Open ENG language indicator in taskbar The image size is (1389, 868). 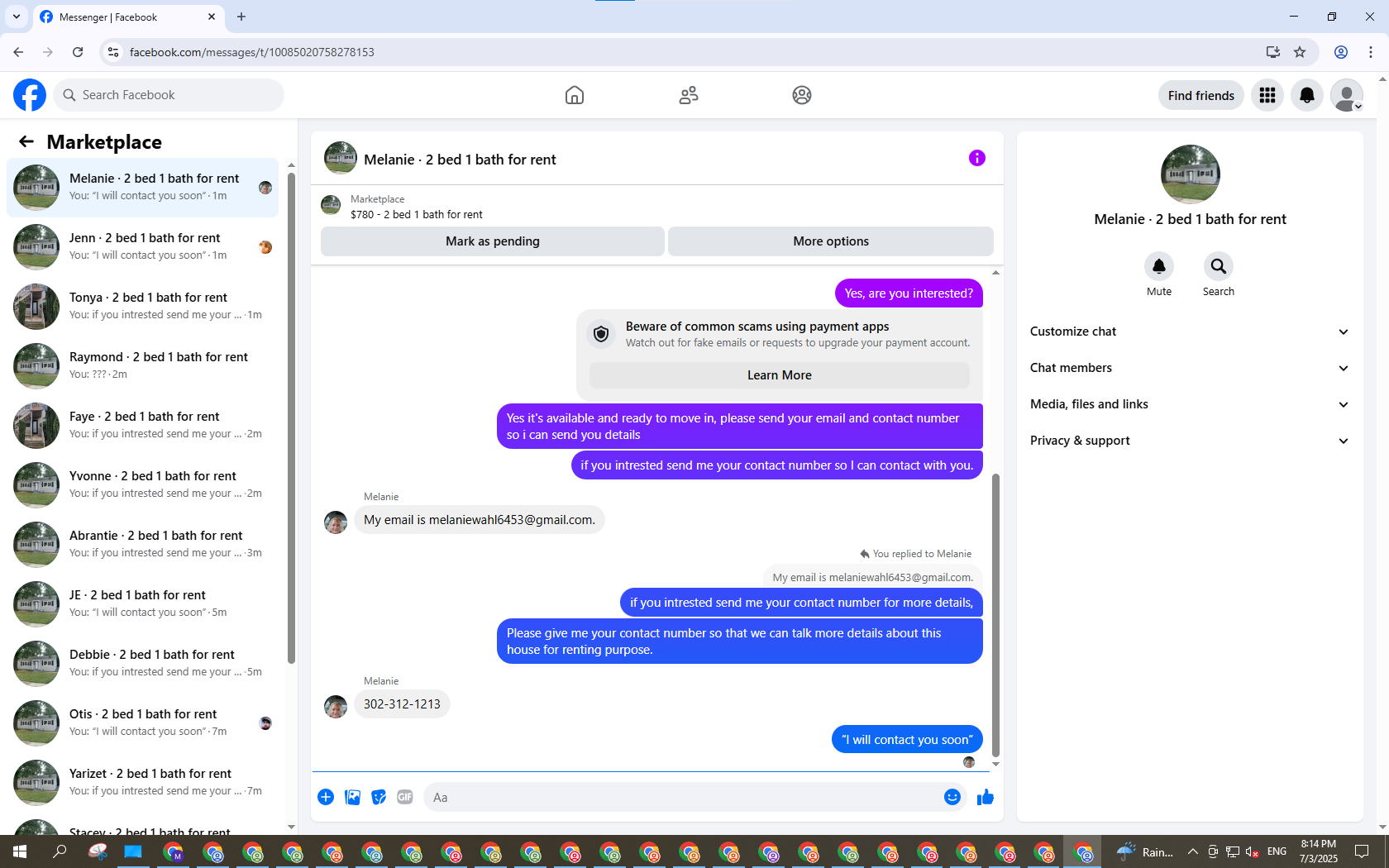click(x=1277, y=851)
